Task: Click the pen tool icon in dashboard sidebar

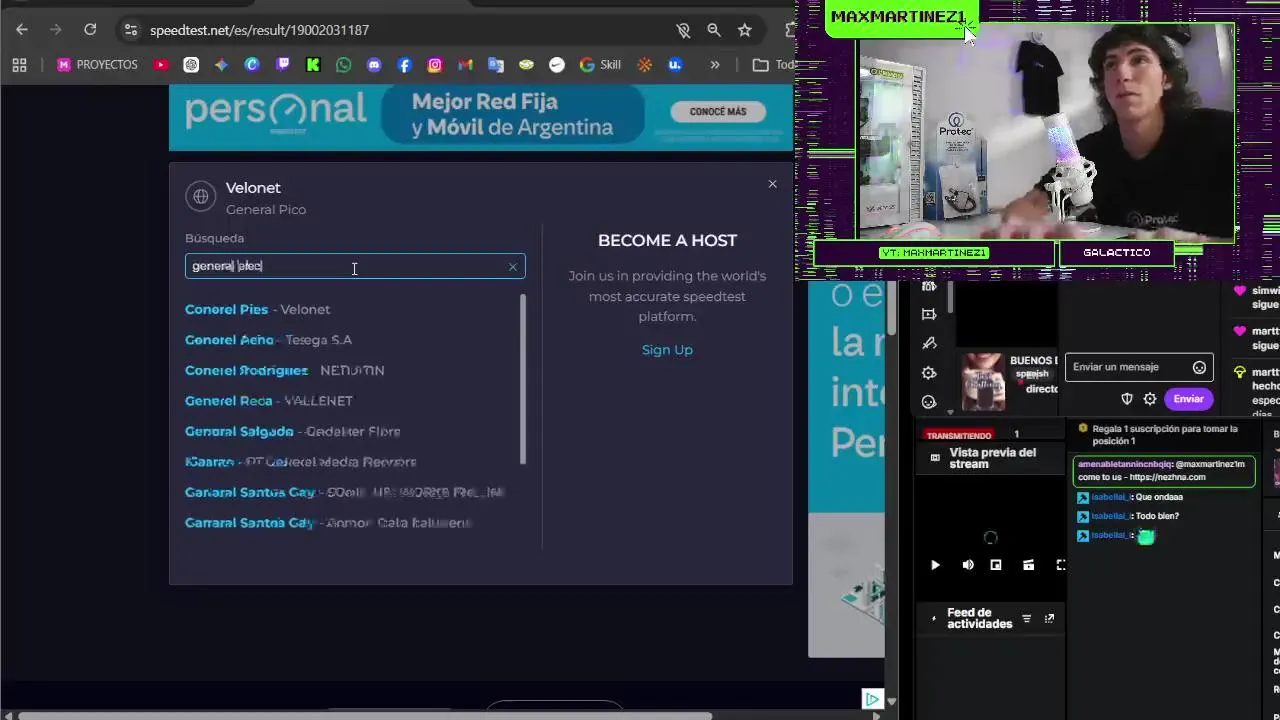Action: [929, 343]
